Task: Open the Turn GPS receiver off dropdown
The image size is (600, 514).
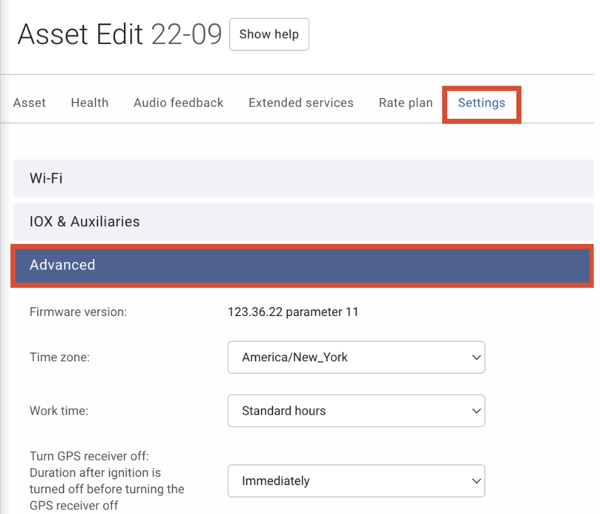Action: (356, 481)
